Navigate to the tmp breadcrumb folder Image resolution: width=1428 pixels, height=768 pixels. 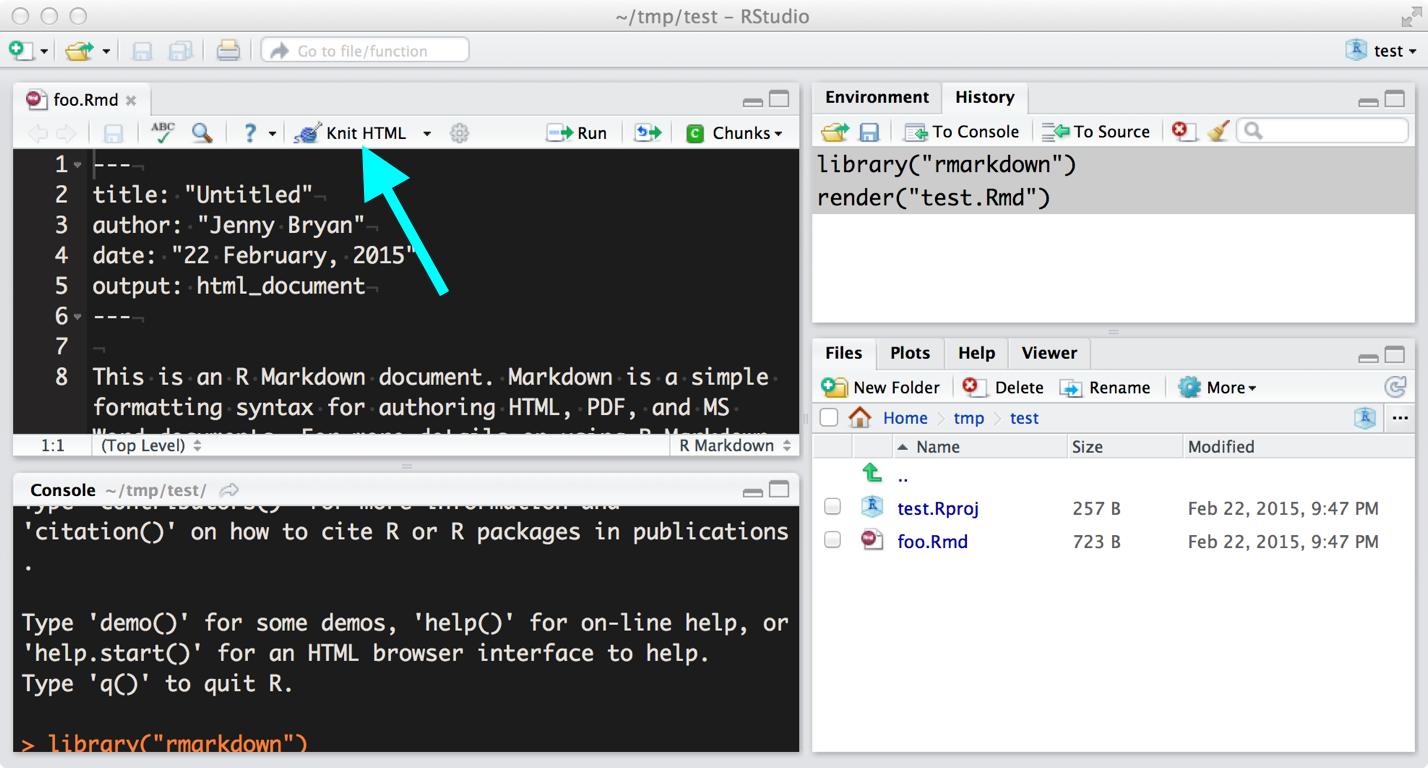968,418
